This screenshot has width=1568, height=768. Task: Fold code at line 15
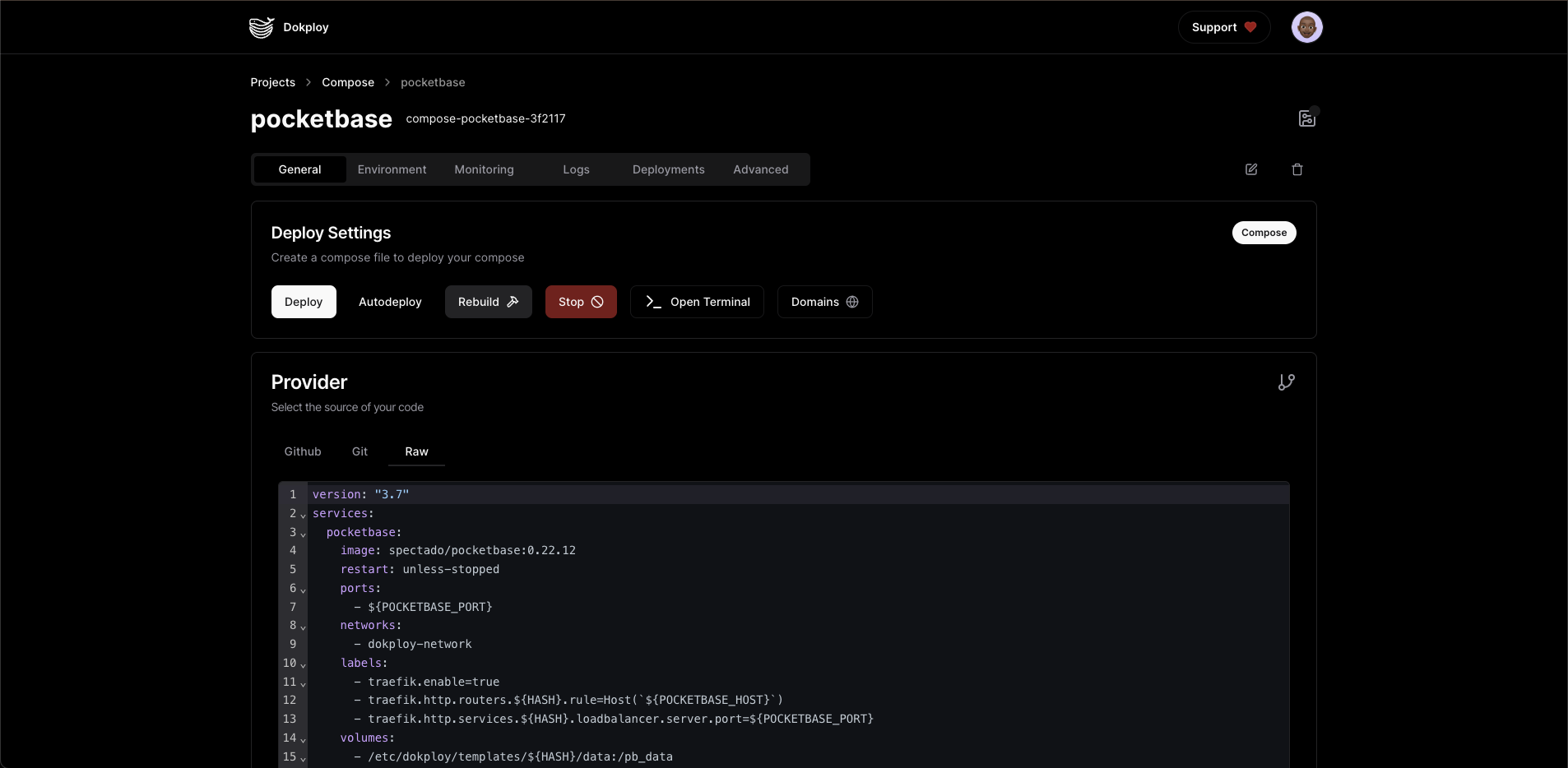tap(303, 758)
